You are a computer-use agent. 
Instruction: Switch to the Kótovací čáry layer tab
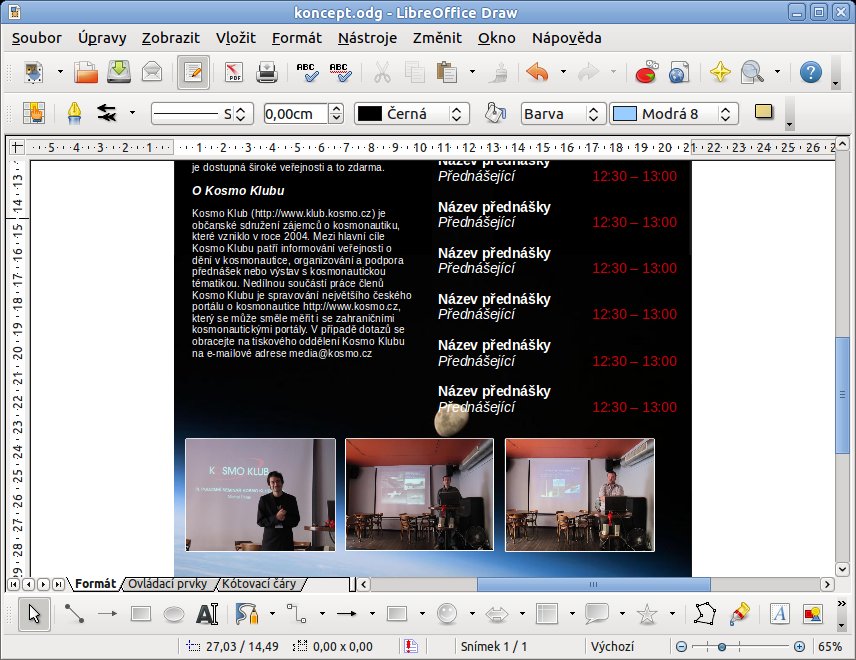259,584
